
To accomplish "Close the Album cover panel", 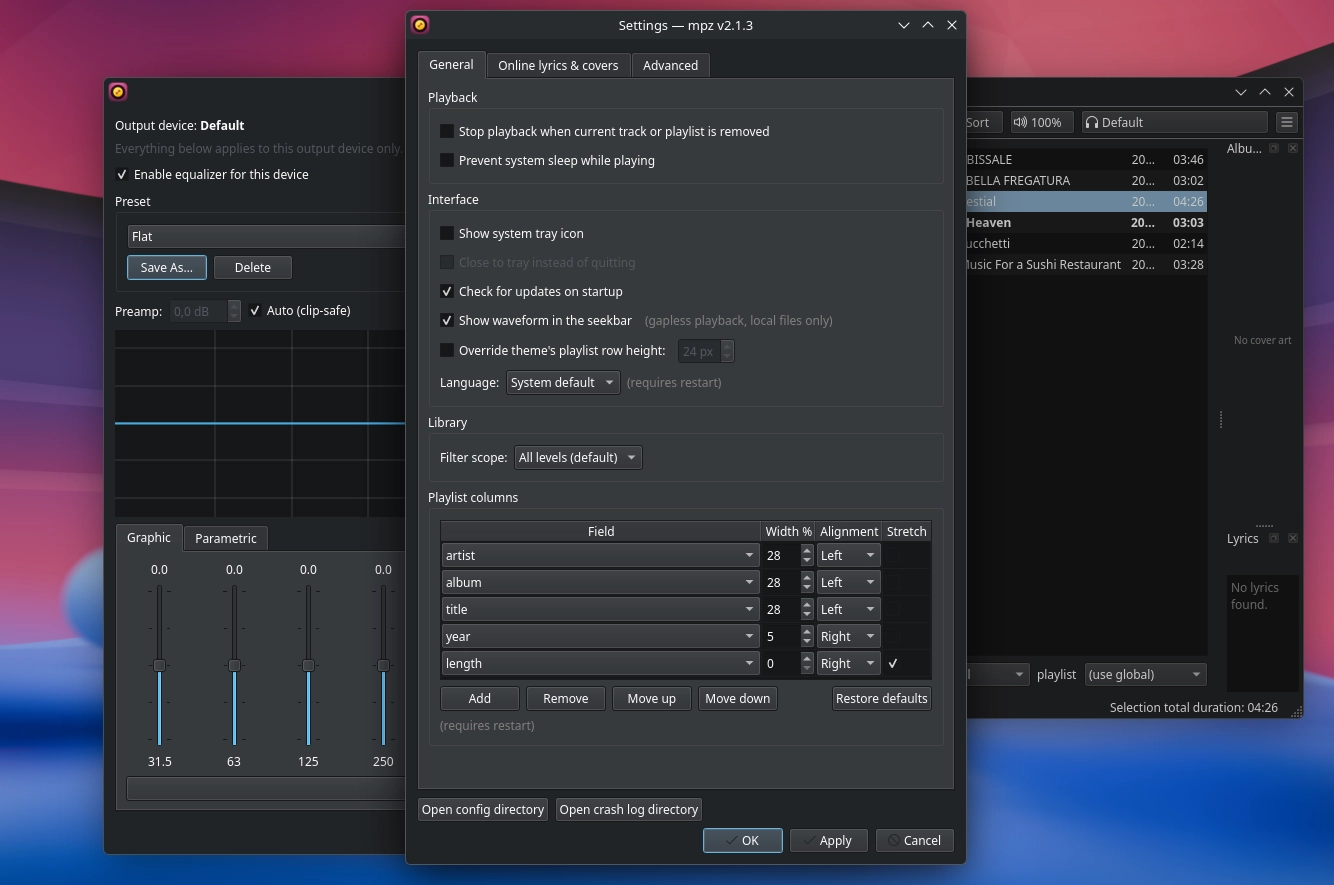I will tap(1293, 148).
